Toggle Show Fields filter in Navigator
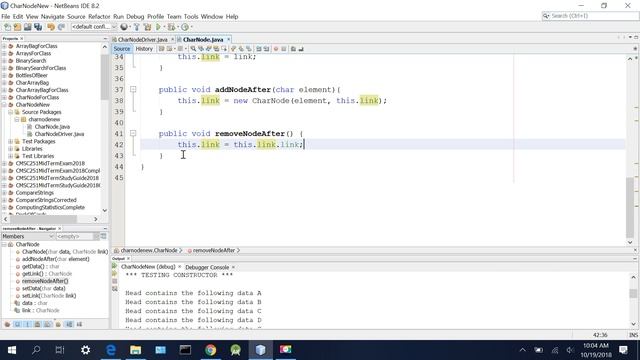The width and height of the screenshot is (640, 360). coord(17,324)
